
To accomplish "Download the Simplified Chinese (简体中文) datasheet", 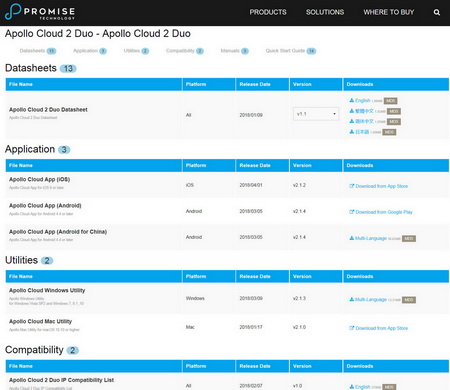I will click(364, 121).
